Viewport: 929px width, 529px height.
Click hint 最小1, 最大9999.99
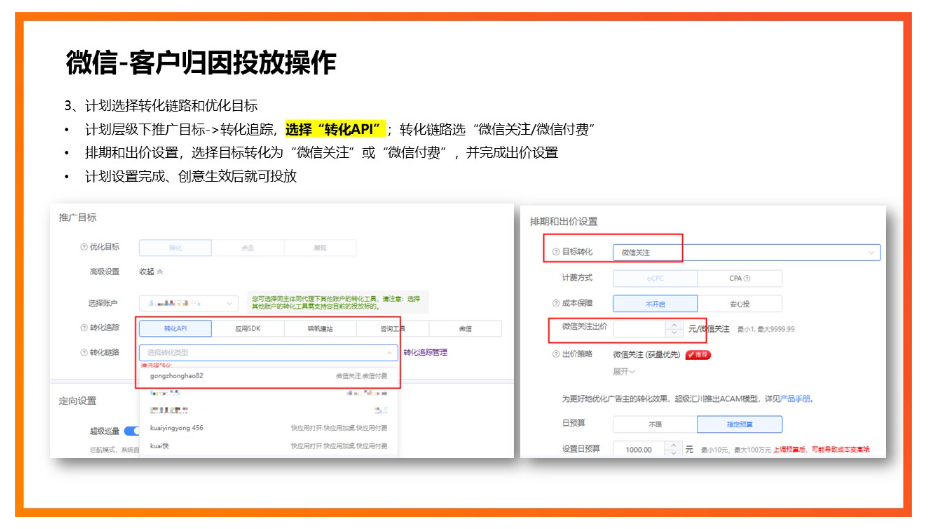click(x=765, y=329)
